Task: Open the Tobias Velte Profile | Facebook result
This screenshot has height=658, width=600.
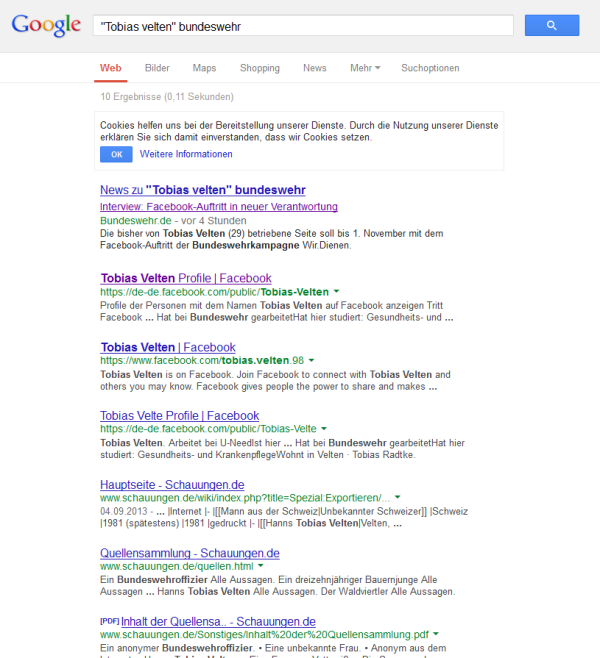Action: 180,415
